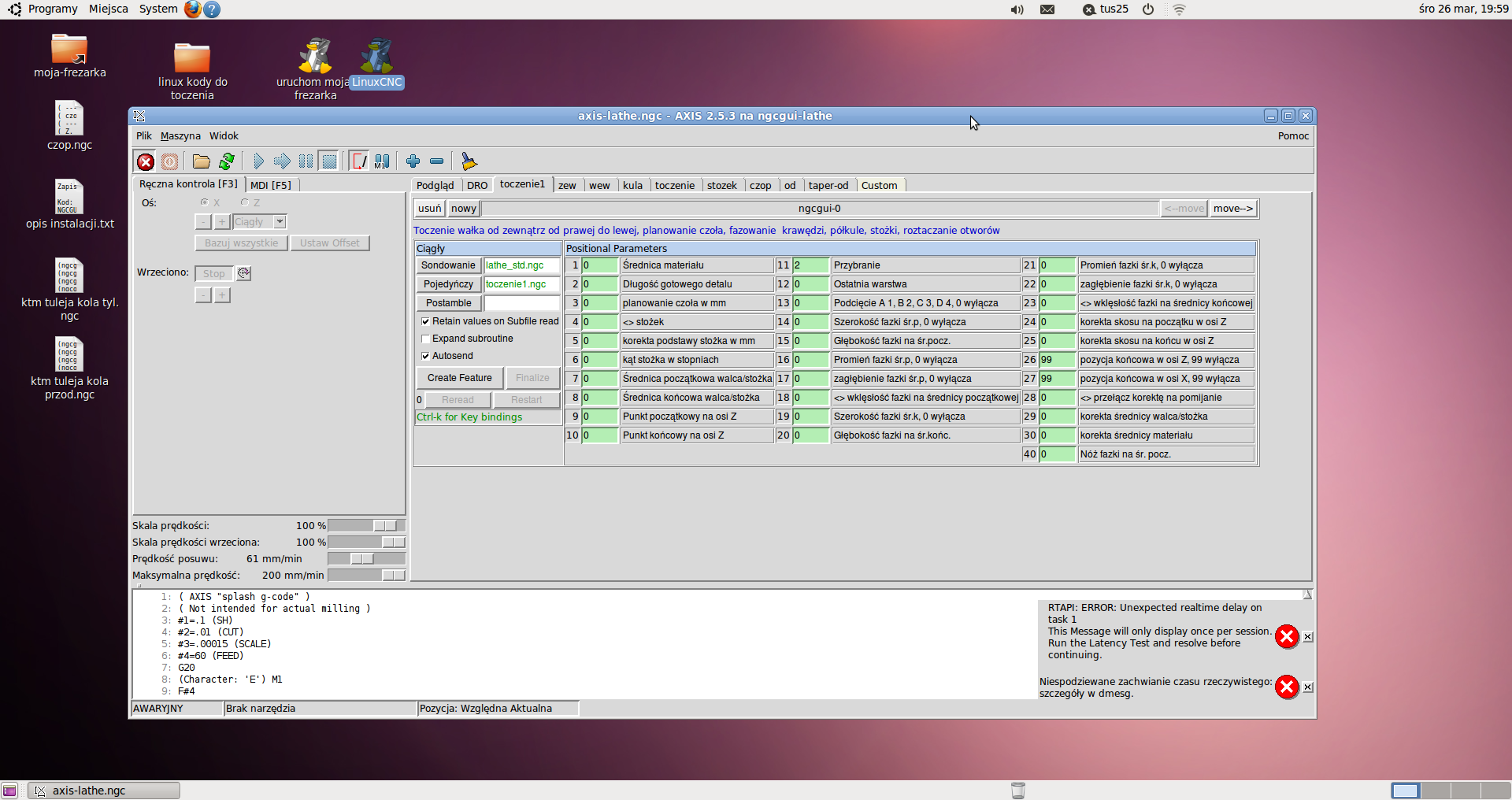This screenshot has height=800, width=1512.
Task: Select X axis radio button
Action: pyautogui.click(x=204, y=202)
